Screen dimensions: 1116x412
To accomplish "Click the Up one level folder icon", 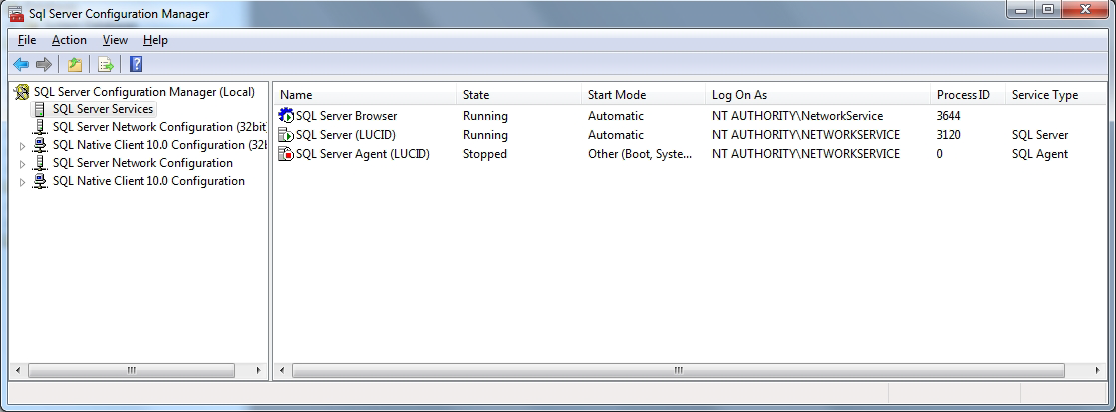I will pyautogui.click(x=75, y=65).
